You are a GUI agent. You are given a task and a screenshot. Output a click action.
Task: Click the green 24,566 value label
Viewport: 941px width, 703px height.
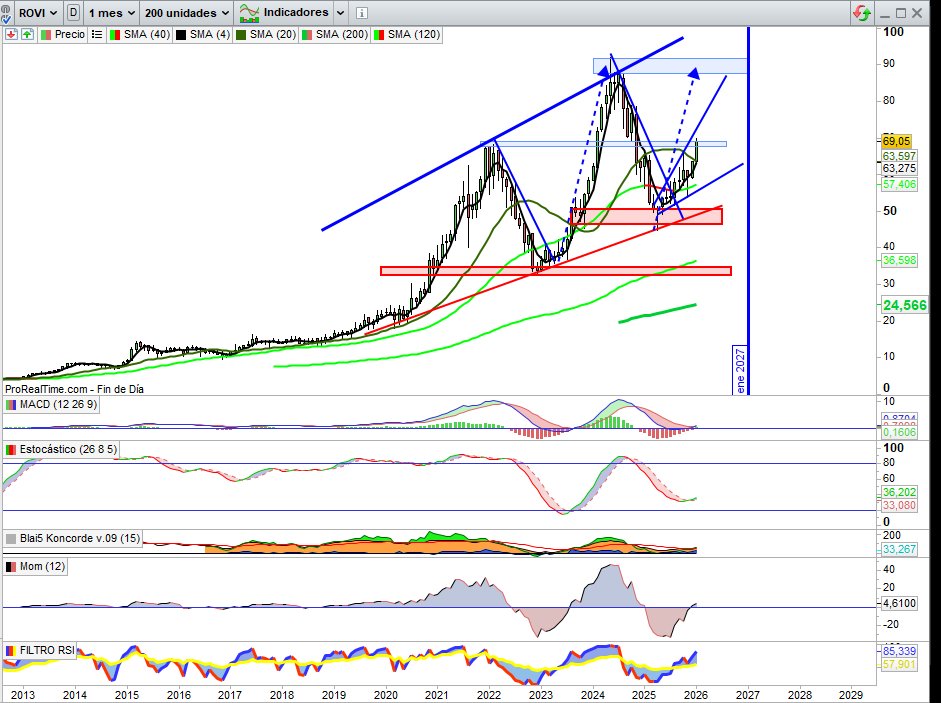point(904,305)
